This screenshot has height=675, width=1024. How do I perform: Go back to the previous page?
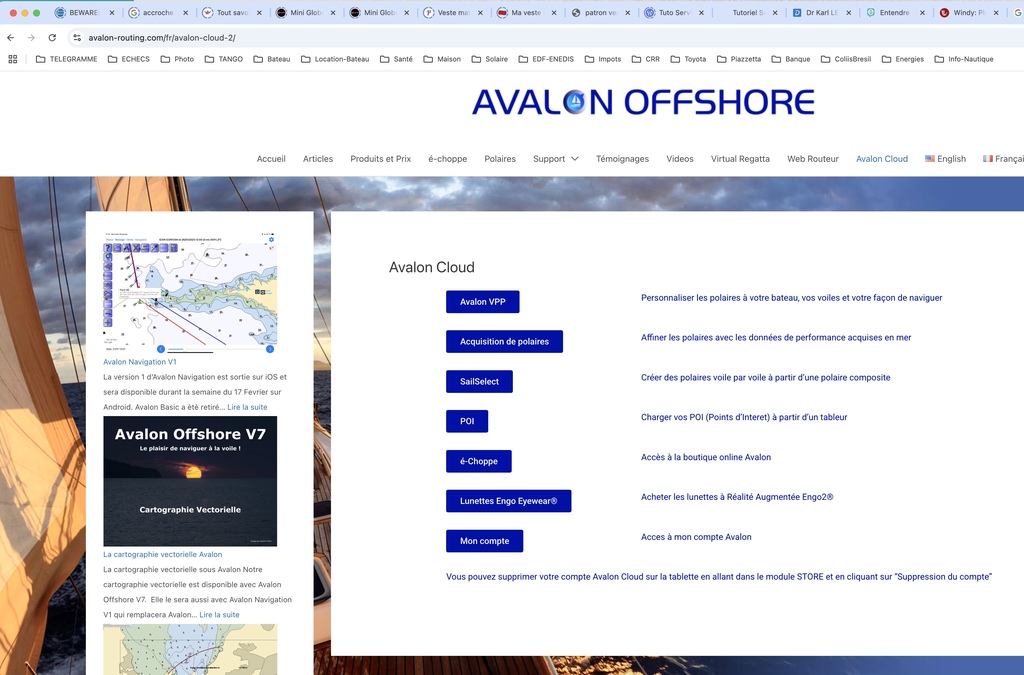click(x=10, y=38)
